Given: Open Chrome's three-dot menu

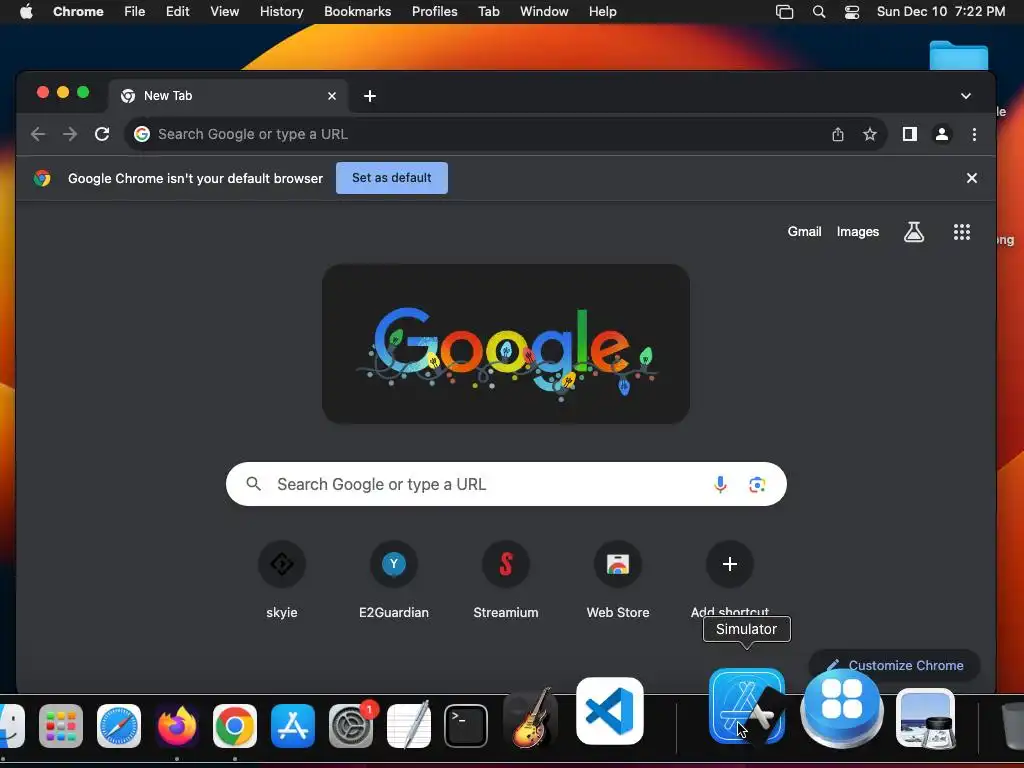Looking at the screenshot, I should pos(974,135).
